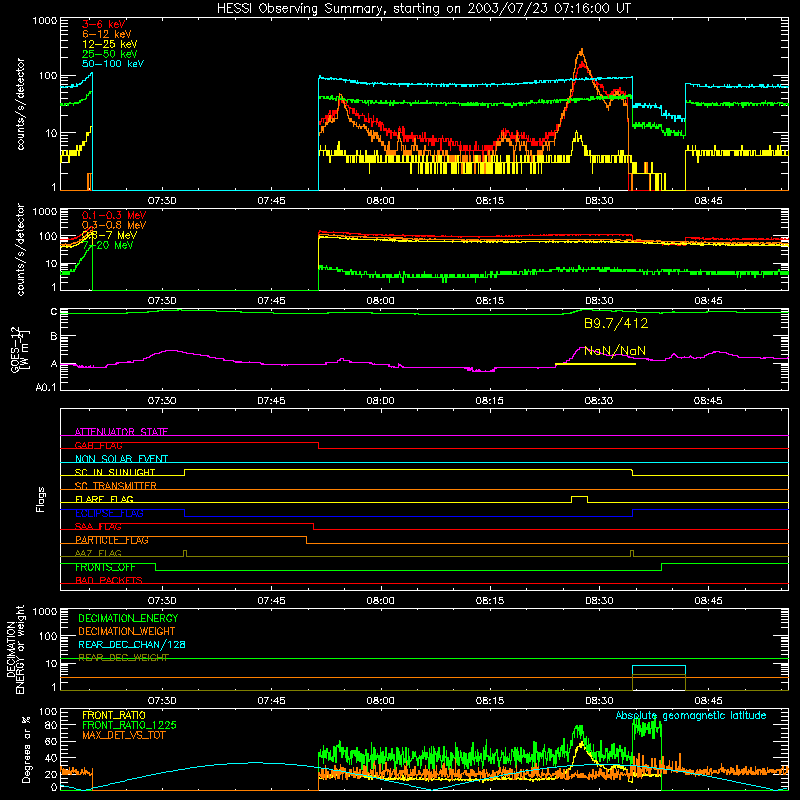Click the B9.7/412 GOES class annotation
The image size is (800, 800).
point(616,323)
